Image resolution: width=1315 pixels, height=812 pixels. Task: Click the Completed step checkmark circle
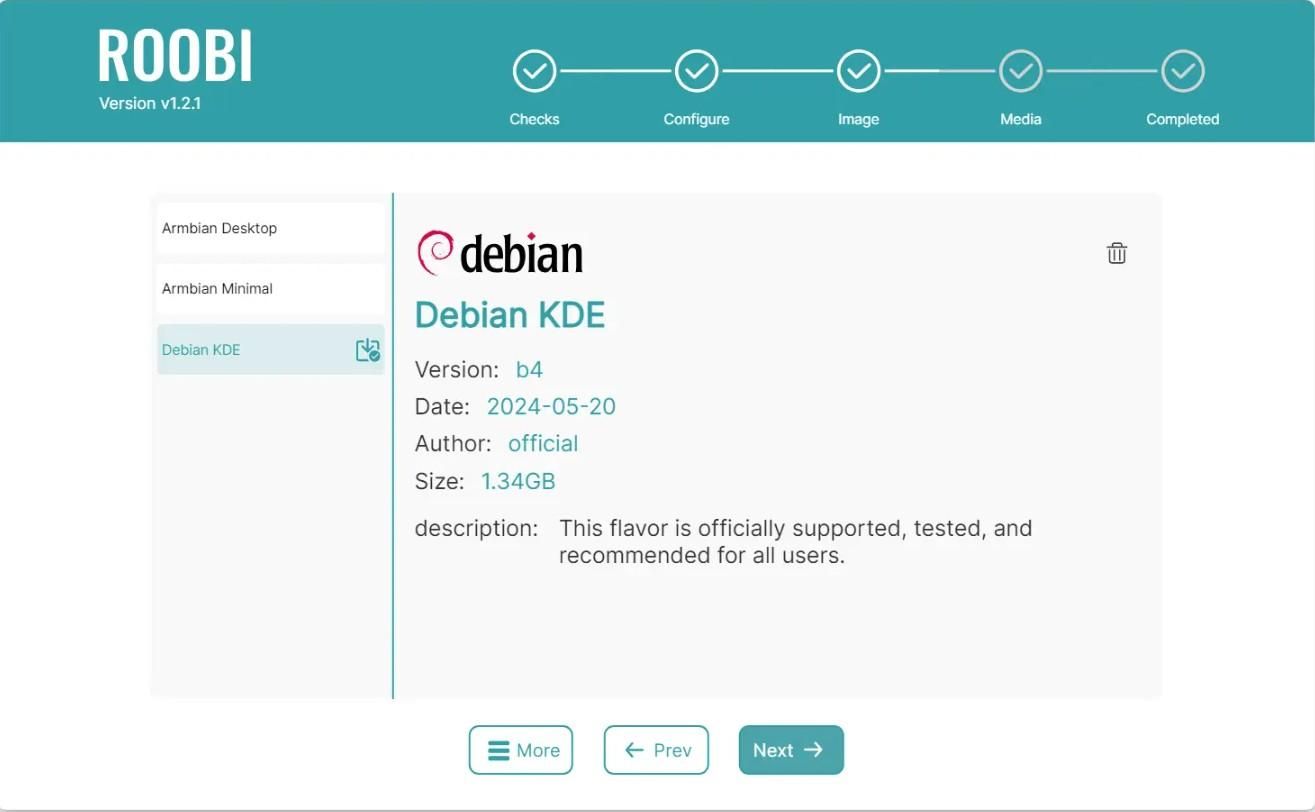point(1183,71)
